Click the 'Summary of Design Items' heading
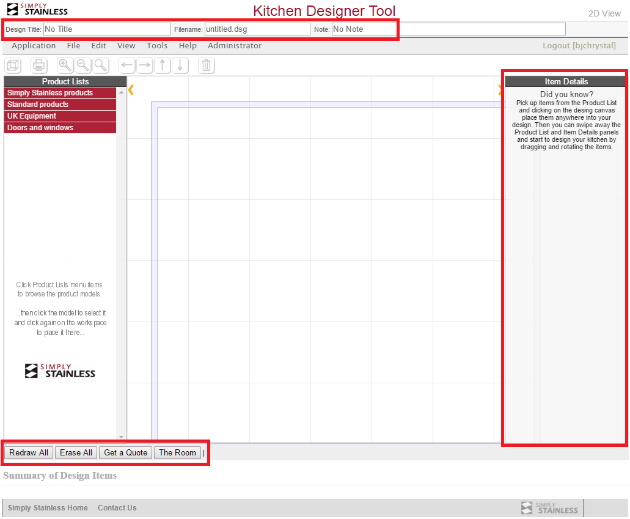Image resolution: width=630 pixels, height=519 pixels. tap(60, 476)
